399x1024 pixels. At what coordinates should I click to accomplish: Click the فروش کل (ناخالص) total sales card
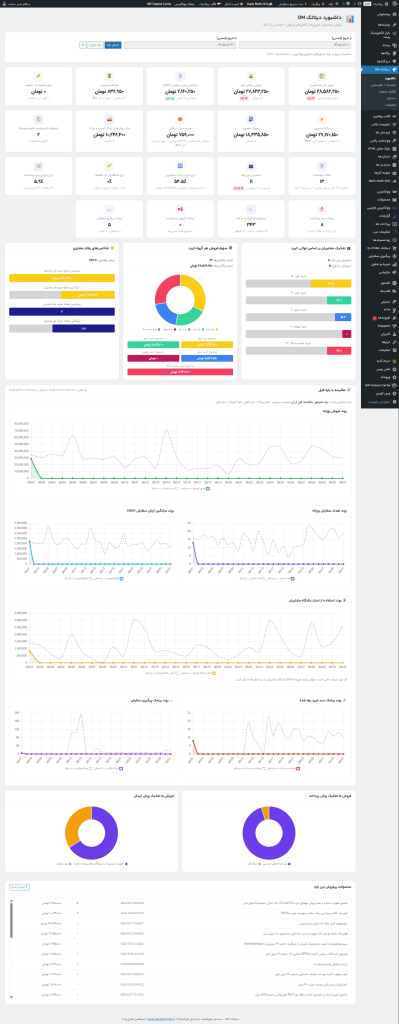(321, 86)
